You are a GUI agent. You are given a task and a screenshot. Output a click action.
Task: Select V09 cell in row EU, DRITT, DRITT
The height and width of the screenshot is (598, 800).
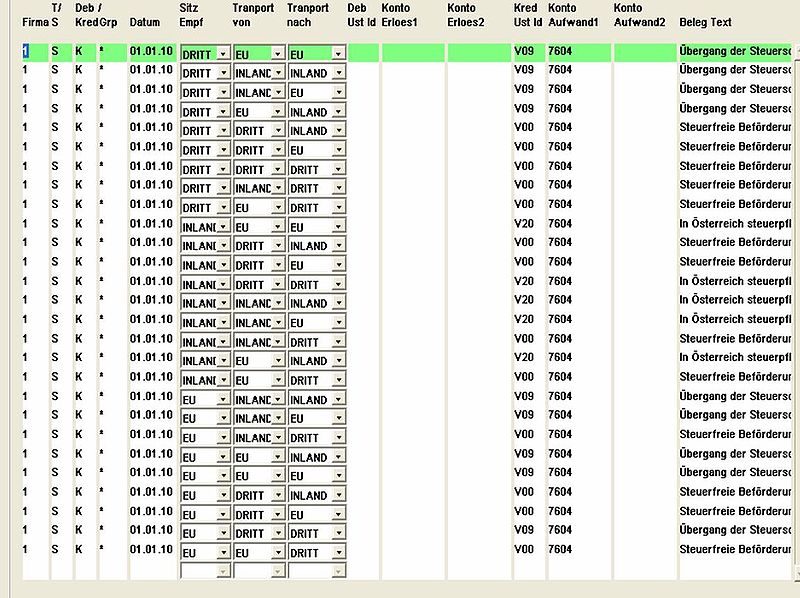[524, 530]
